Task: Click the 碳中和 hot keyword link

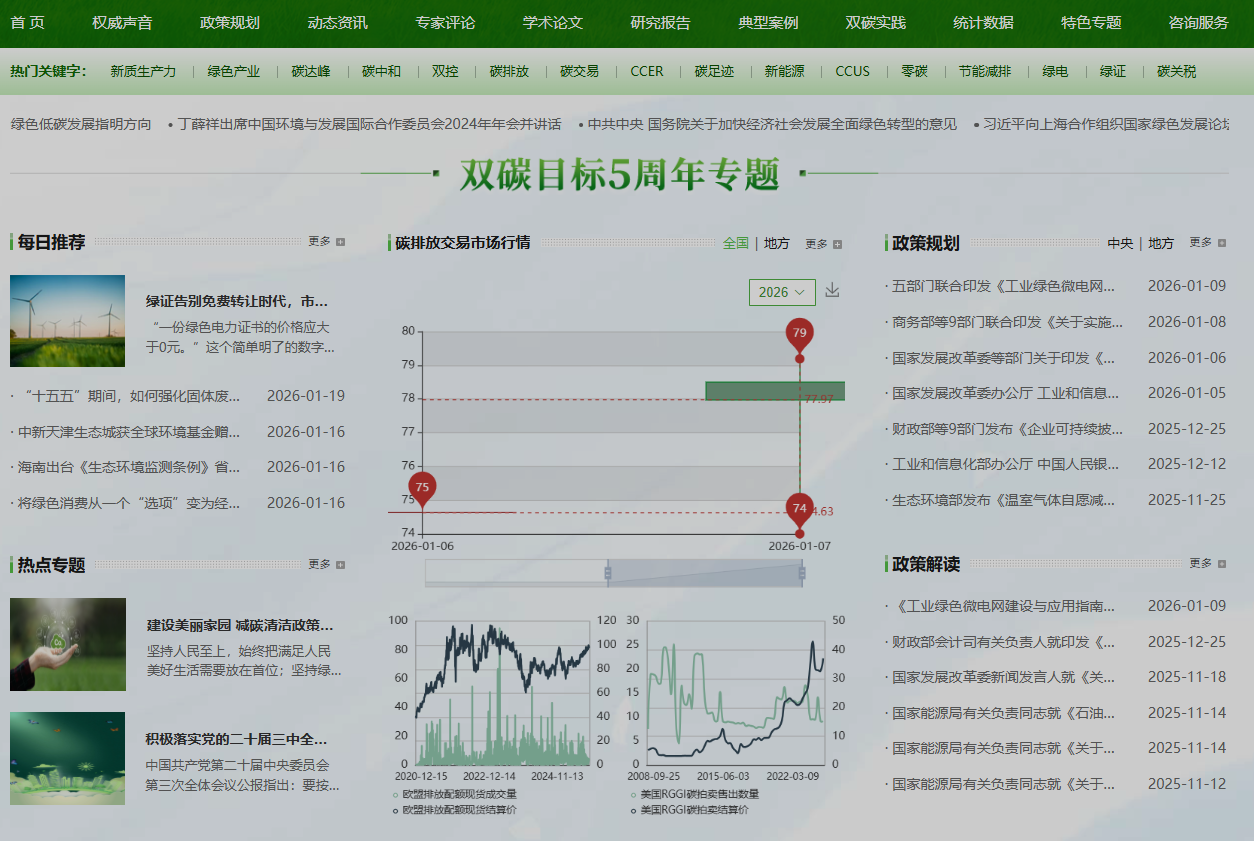Action: 381,72
